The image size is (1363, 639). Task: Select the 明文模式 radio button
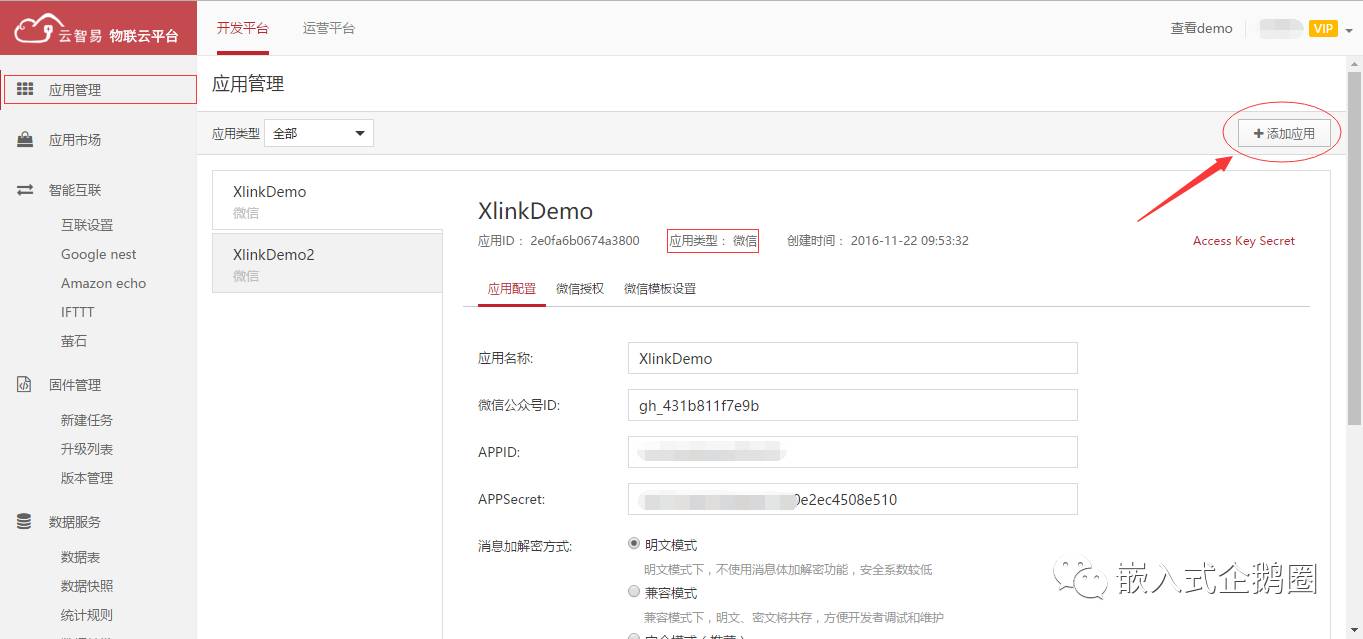633,544
